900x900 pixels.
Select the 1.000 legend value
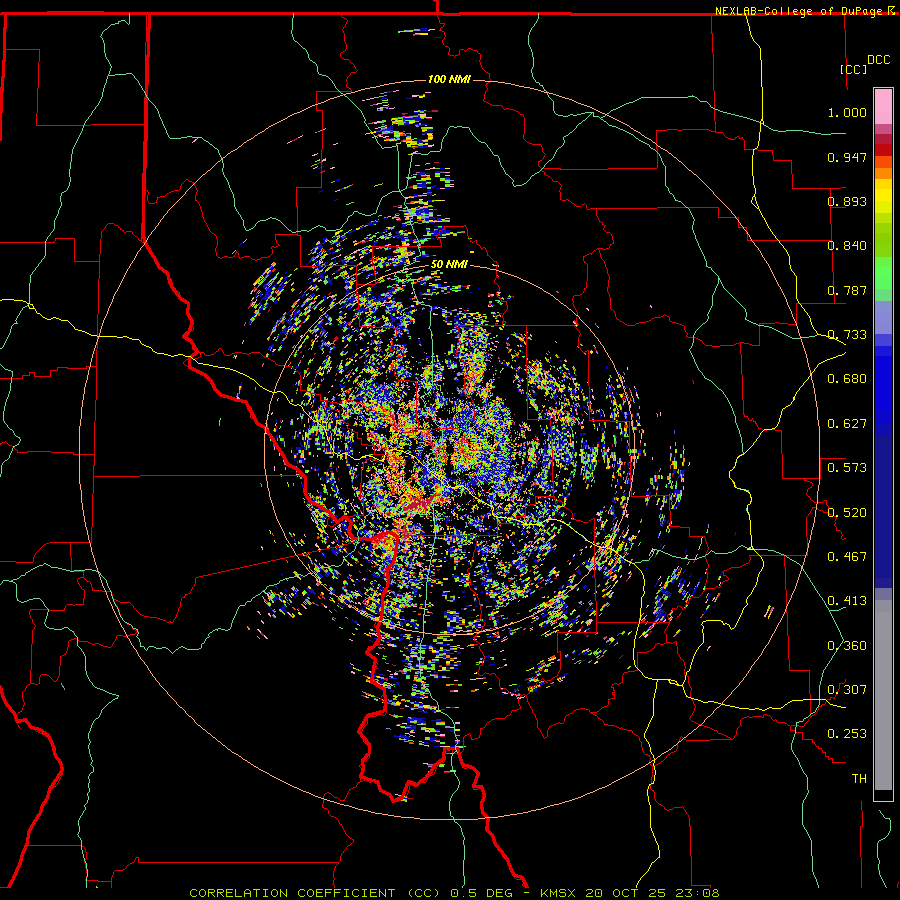click(x=847, y=112)
